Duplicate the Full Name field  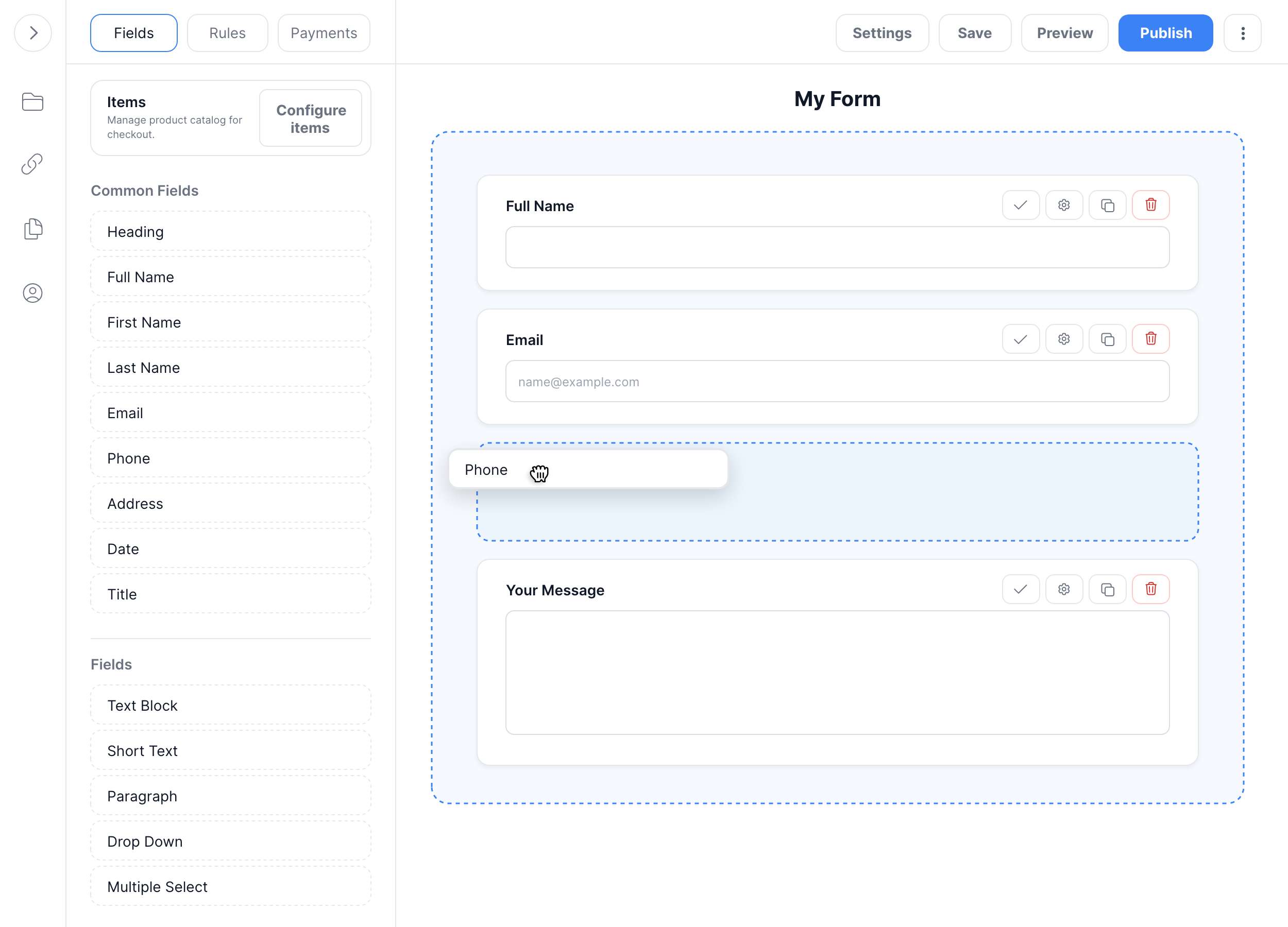[1107, 205]
